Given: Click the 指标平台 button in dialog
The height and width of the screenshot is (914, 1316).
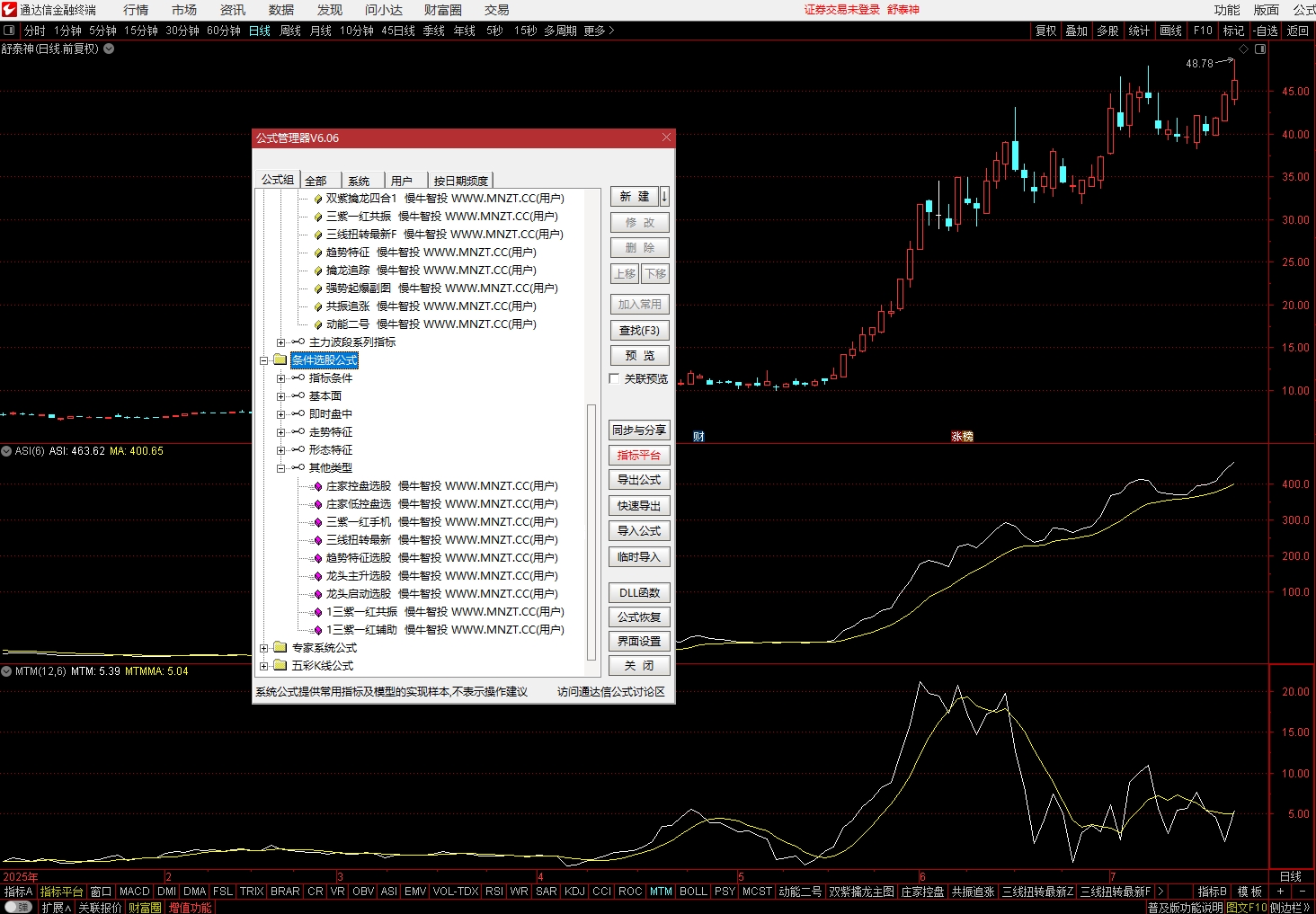Looking at the screenshot, I should [x=639, y=455].
